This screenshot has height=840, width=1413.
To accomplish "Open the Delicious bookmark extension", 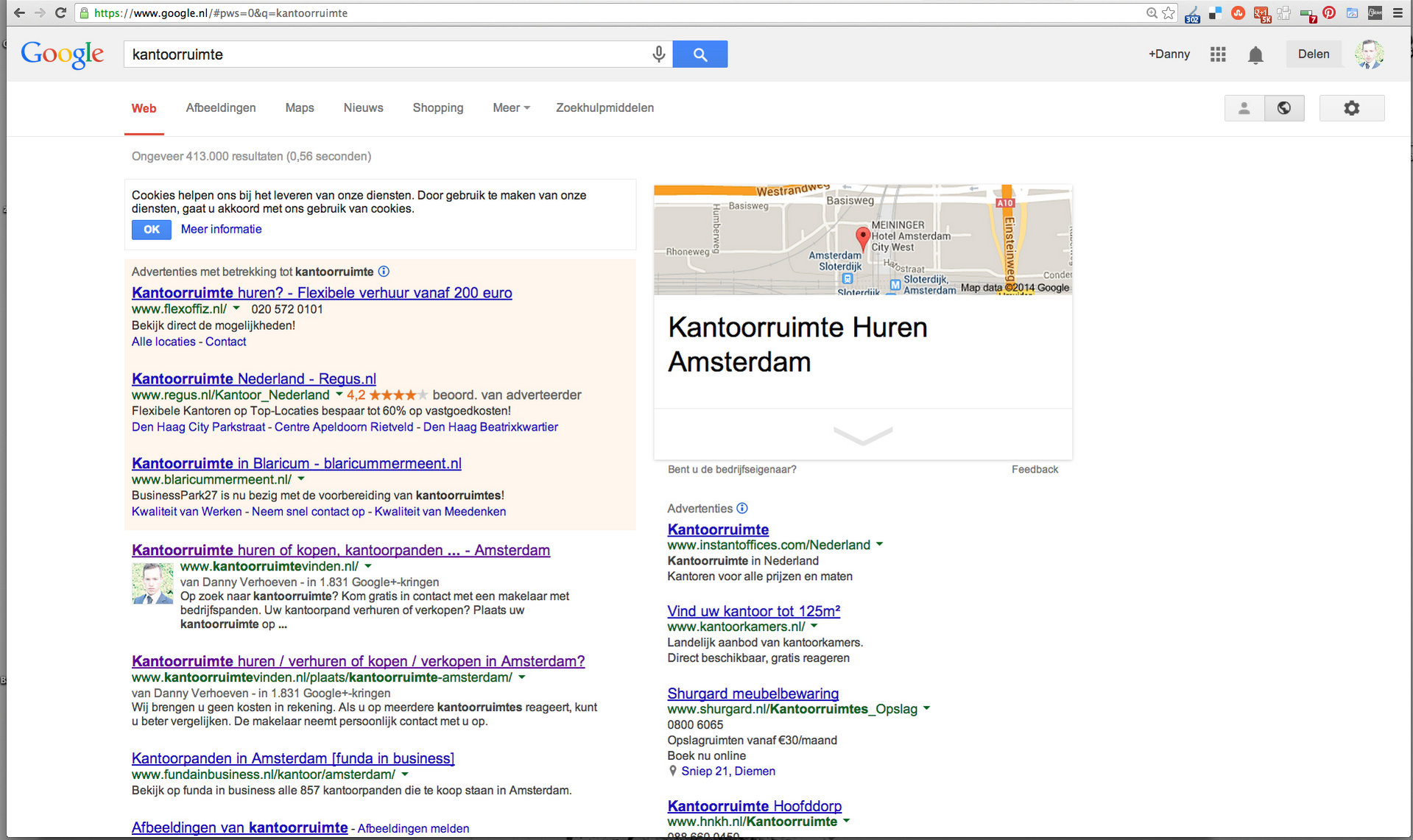I will (1216, 13).
